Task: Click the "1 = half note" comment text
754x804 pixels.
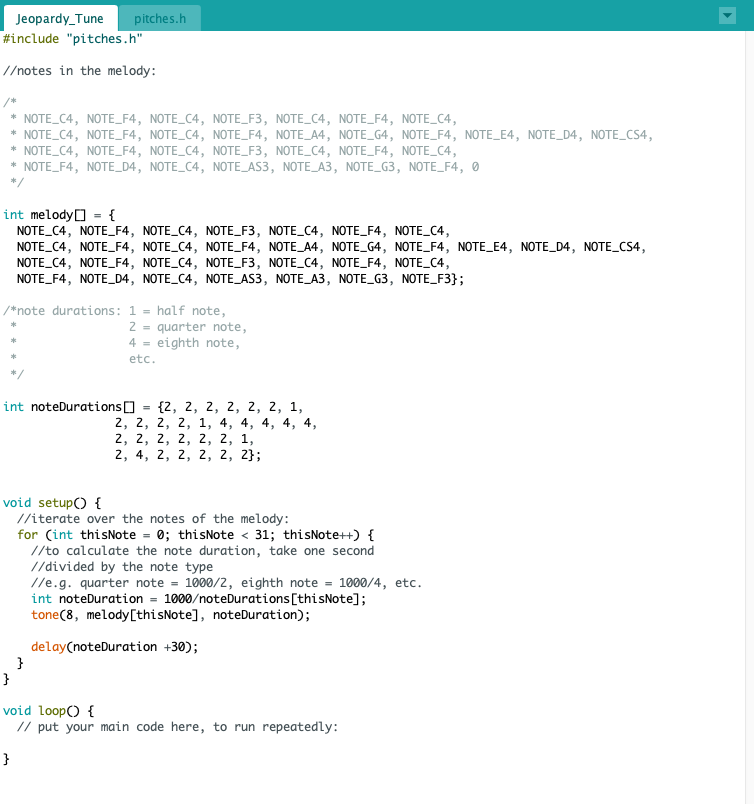Action: click(x=190, y=311)
